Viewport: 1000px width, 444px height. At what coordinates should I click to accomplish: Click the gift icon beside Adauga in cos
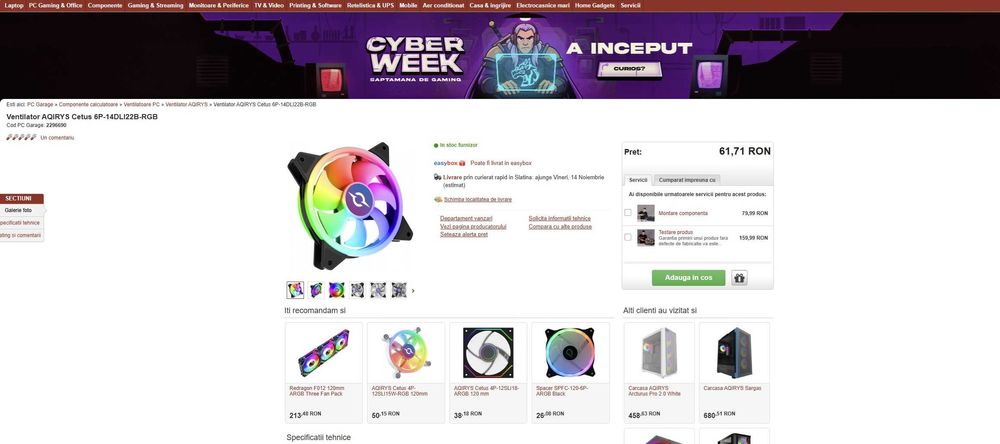tap(739, 278)
